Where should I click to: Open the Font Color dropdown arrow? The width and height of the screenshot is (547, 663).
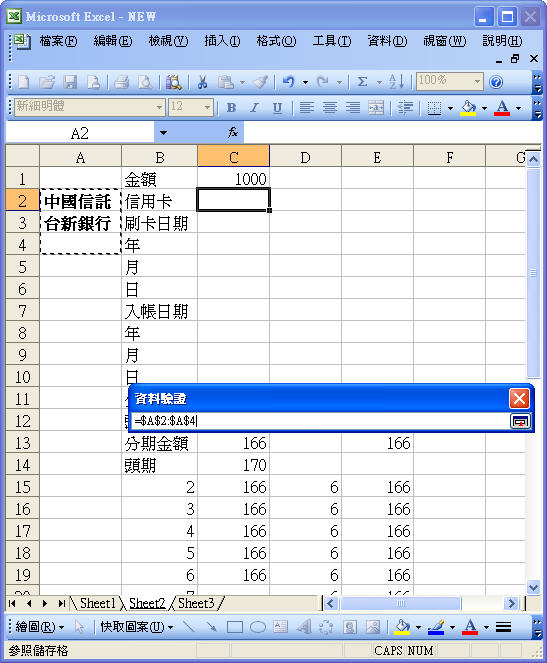(x=518, y=108)
